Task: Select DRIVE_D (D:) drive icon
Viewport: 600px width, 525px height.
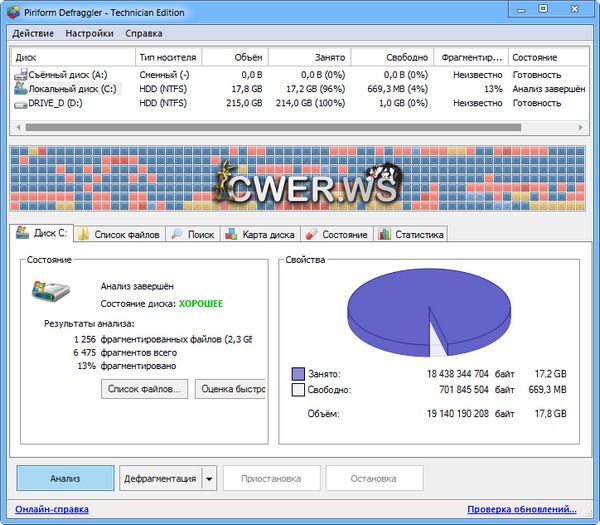Action: pyautogui.click(x=19, y=103)
